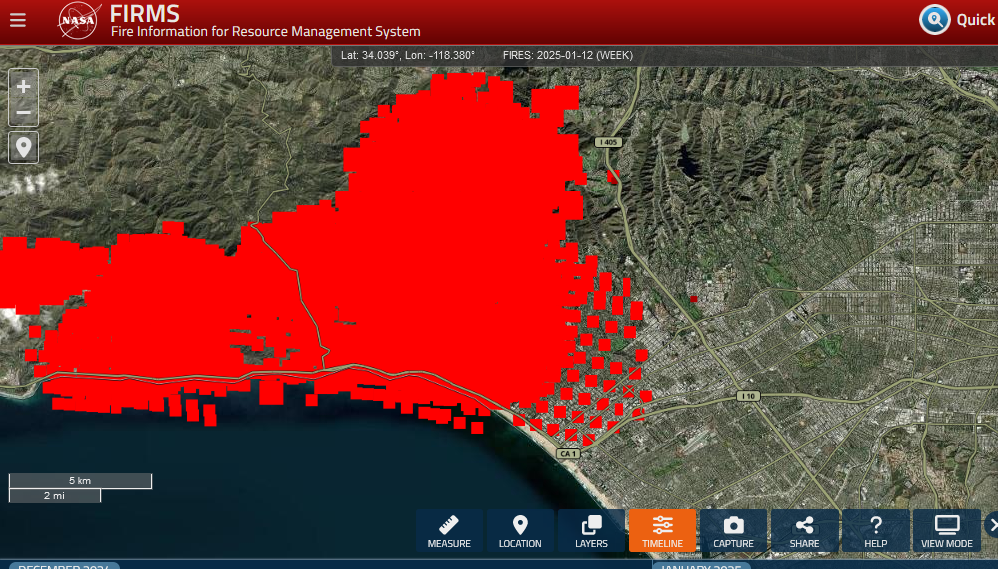The height and width of the screenshot is (569, 998).
Task: Click the map location marker button
Action: (24, 148)
